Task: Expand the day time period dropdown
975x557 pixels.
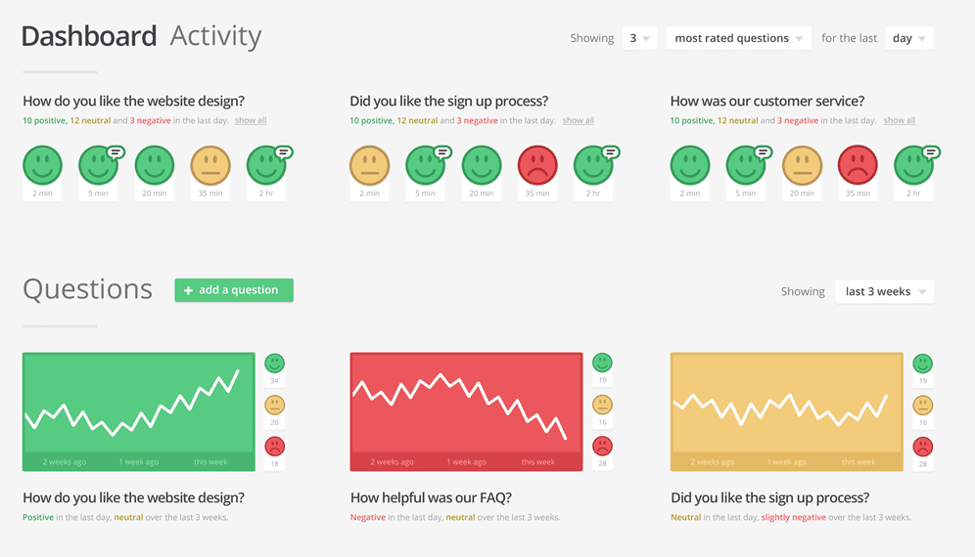Action: 909,39
